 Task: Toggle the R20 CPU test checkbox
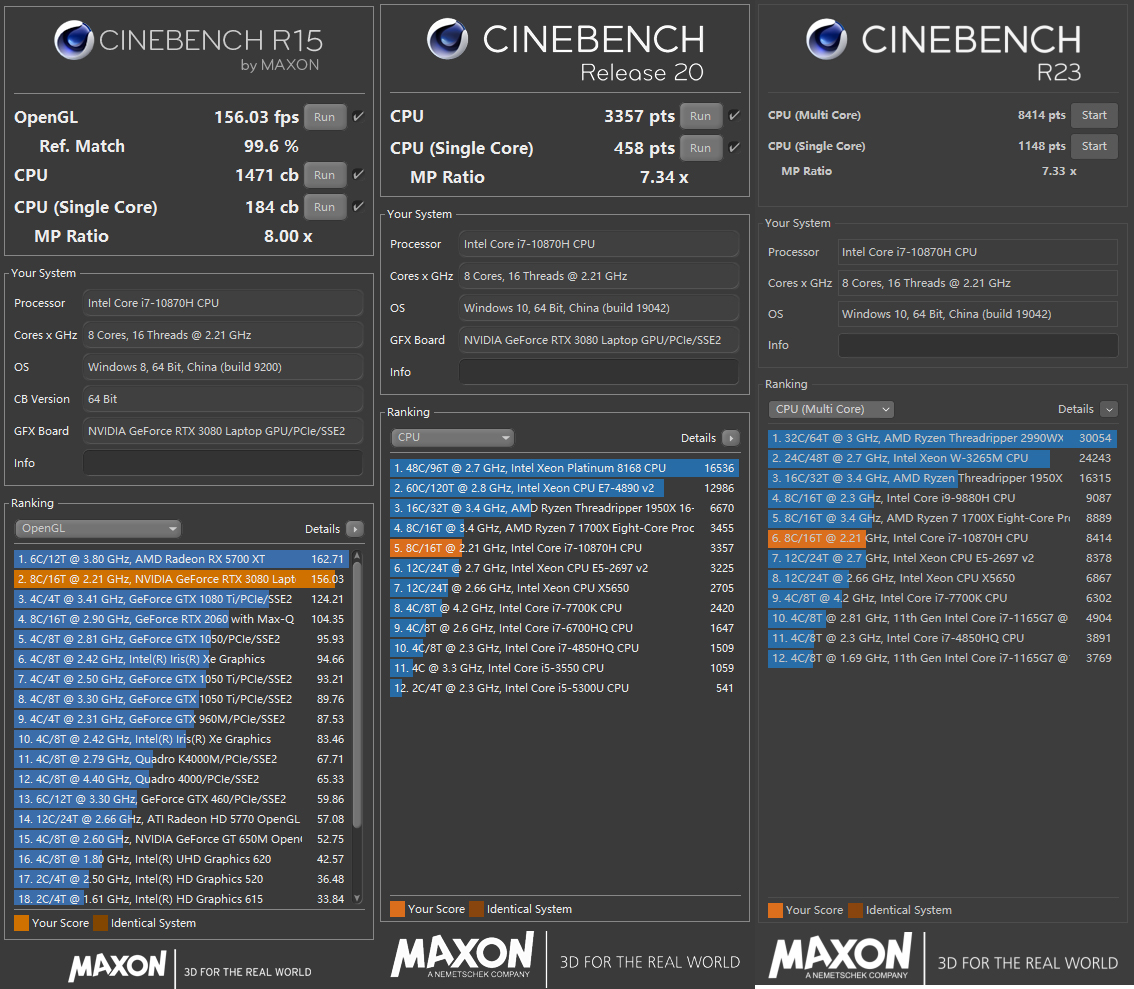(x=734, y=116)
